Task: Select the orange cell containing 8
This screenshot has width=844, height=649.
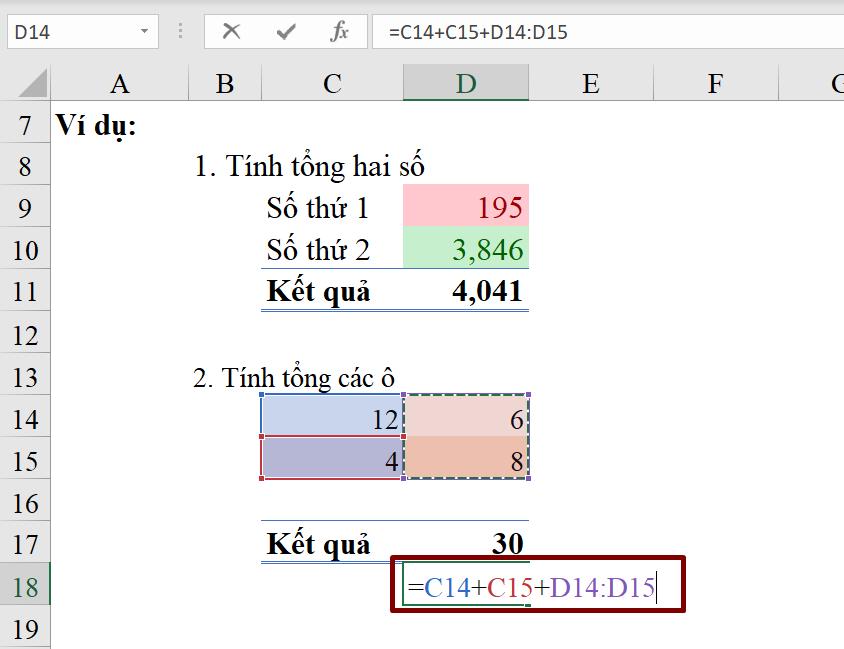Action: (x=465, y=461)
